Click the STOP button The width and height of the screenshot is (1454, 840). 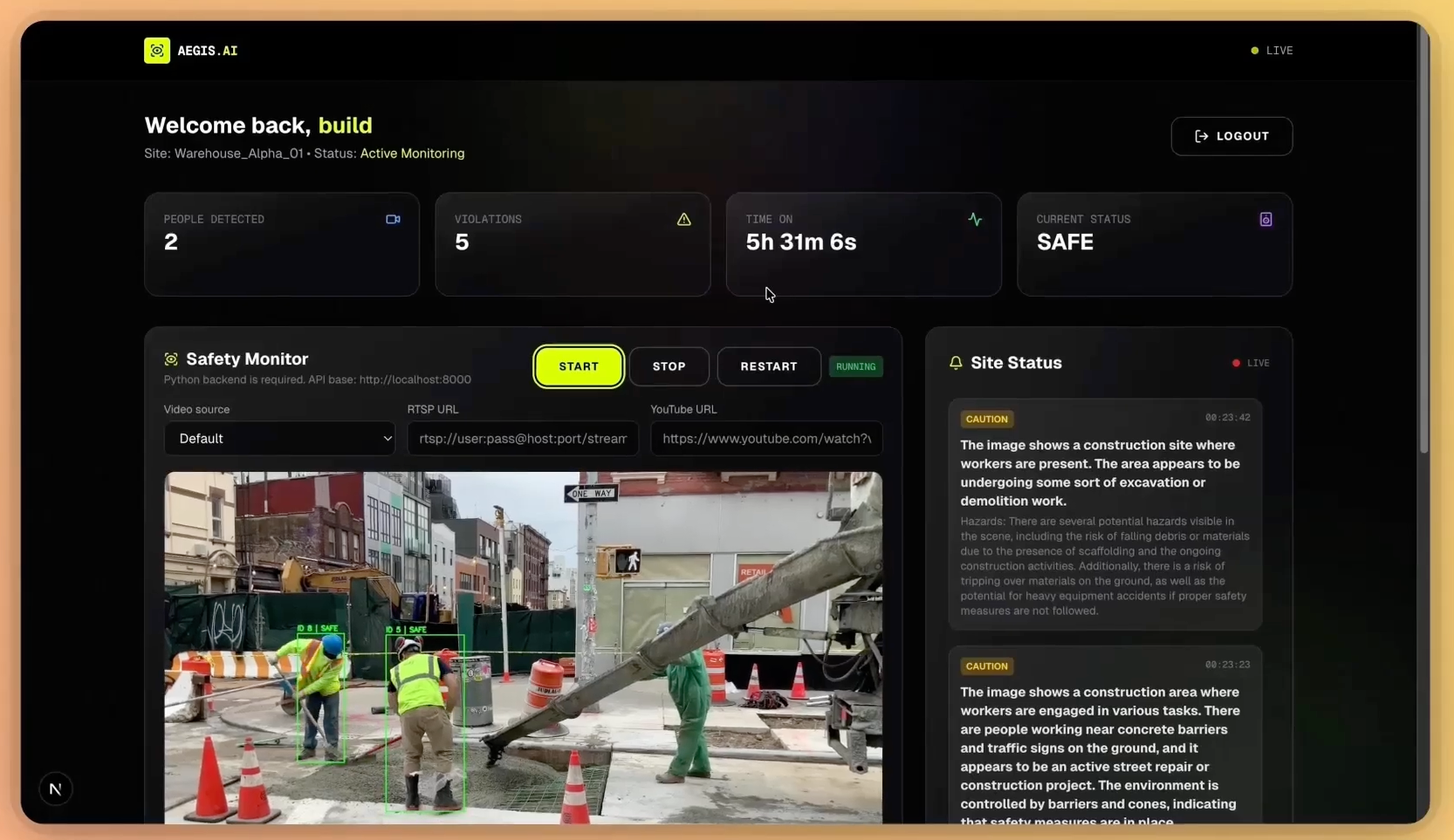(x=669, y=366)
